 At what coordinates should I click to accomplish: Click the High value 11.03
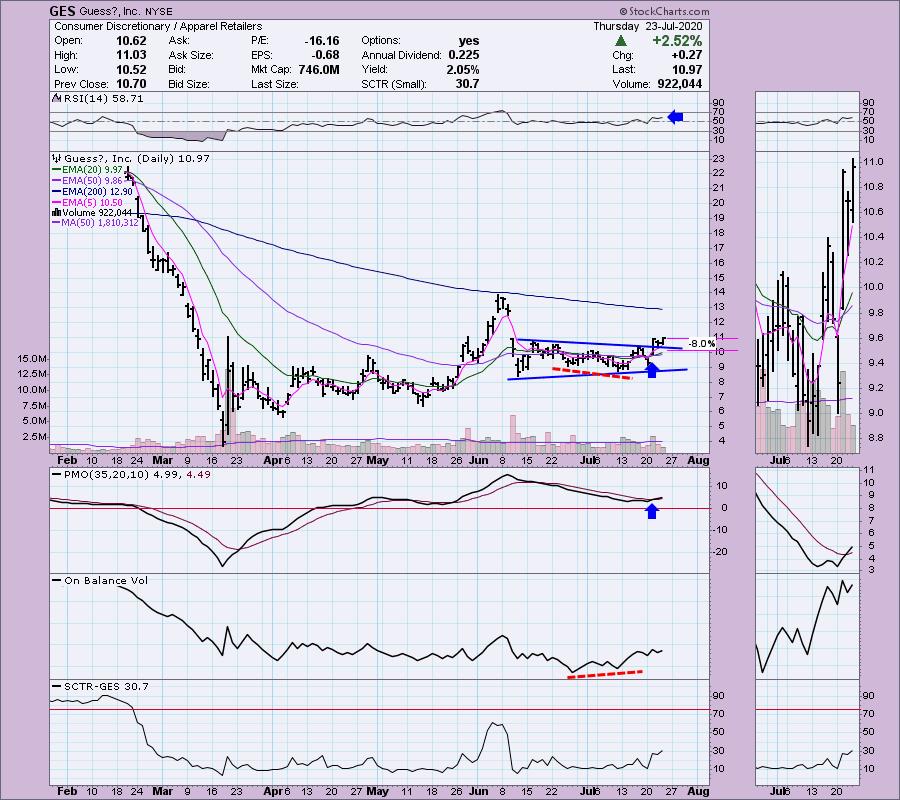pos(131,55)
